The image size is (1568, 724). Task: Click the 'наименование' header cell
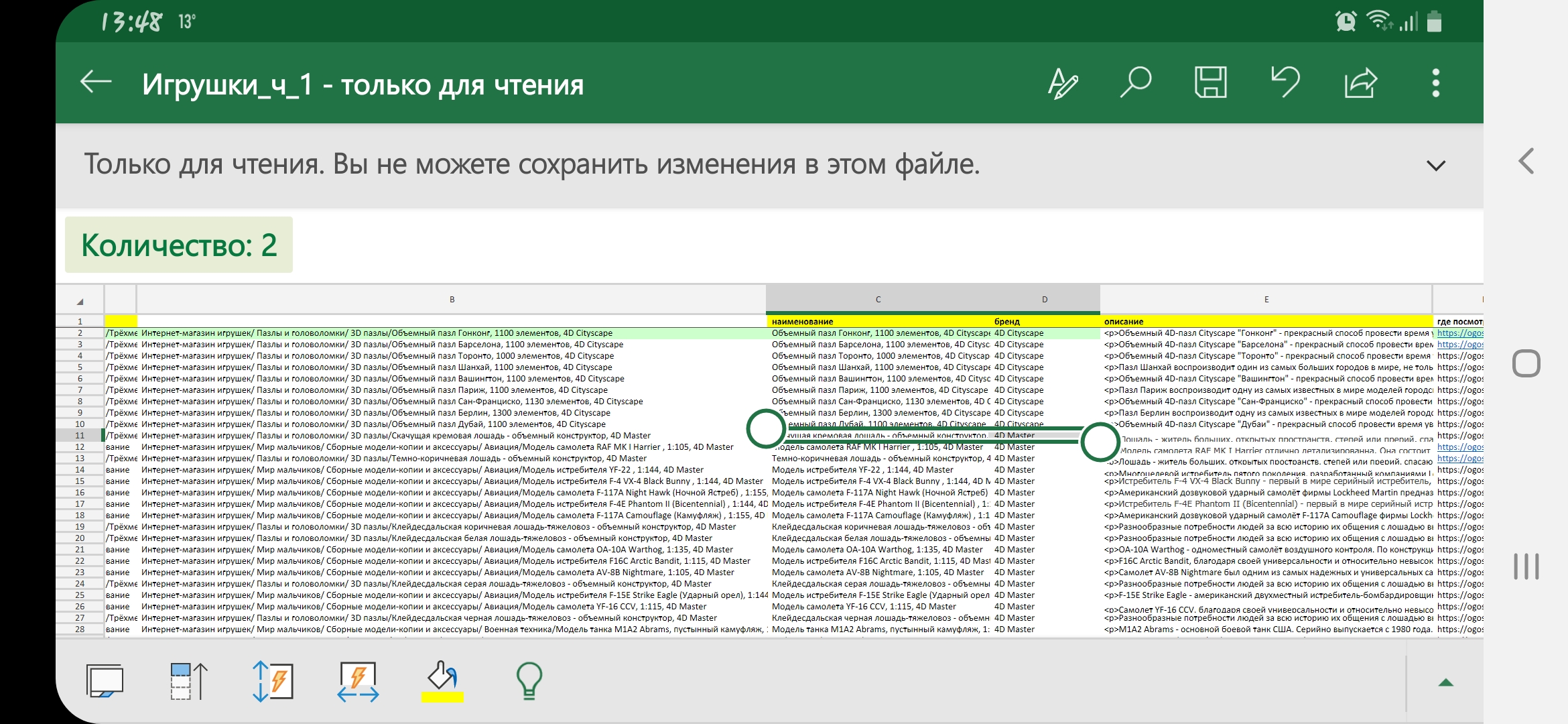(878, 322)
